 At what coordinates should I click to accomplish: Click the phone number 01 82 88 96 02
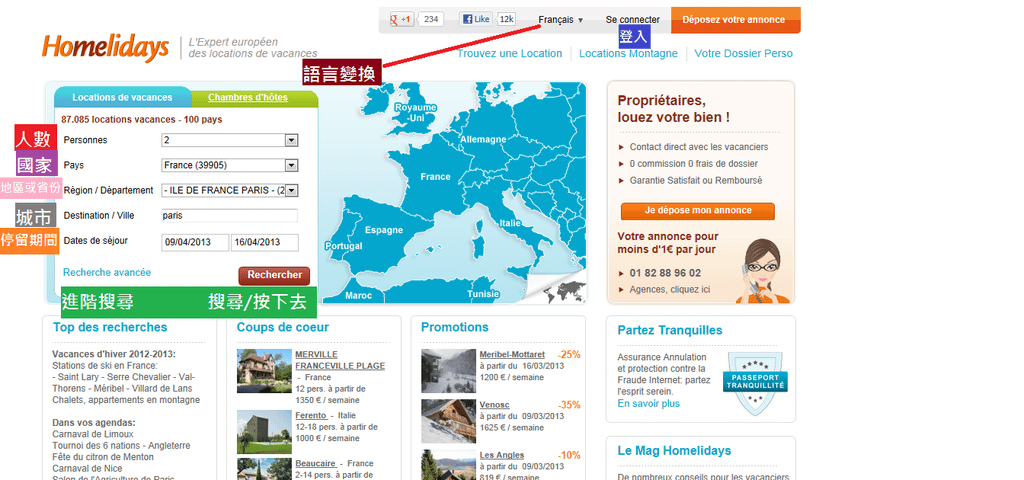click(x=665, y=273)
